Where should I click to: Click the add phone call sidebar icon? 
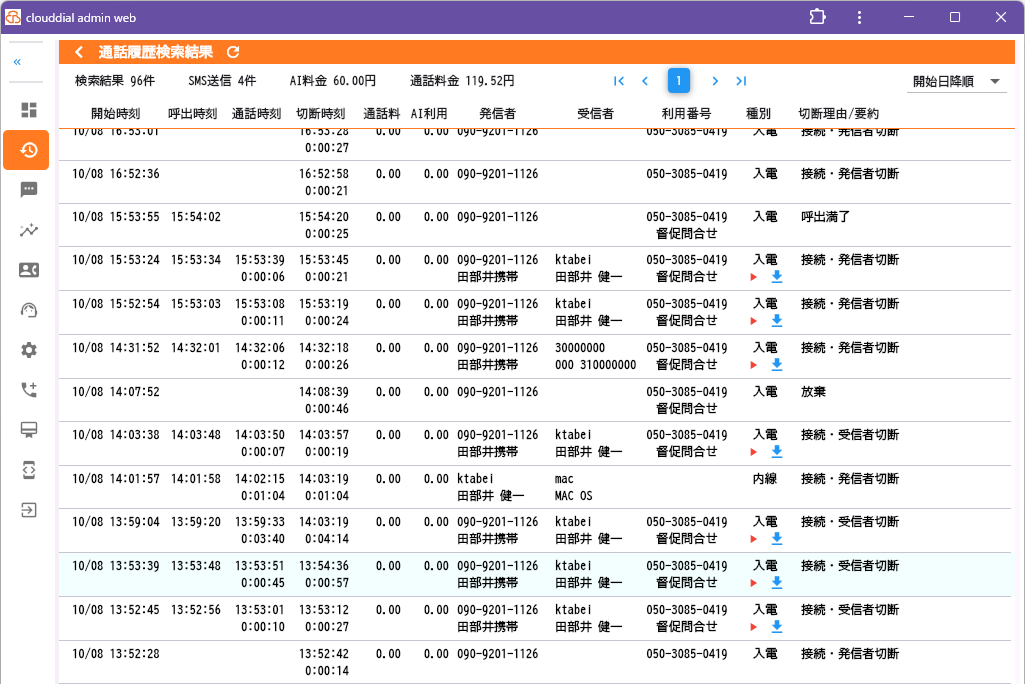(x=28, y=390)
